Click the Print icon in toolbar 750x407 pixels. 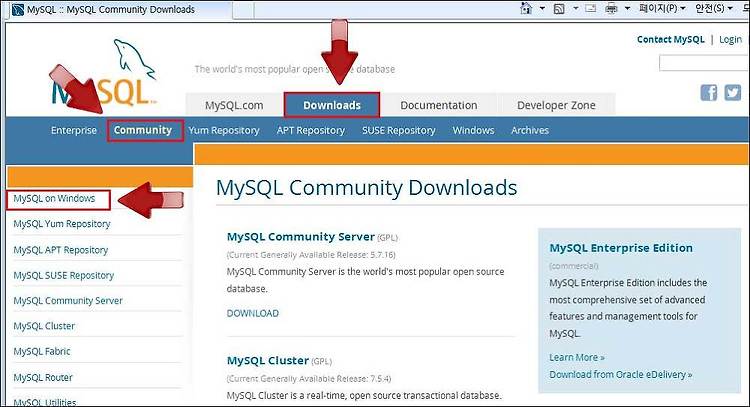pyautogui.click(x=611, y=9)
